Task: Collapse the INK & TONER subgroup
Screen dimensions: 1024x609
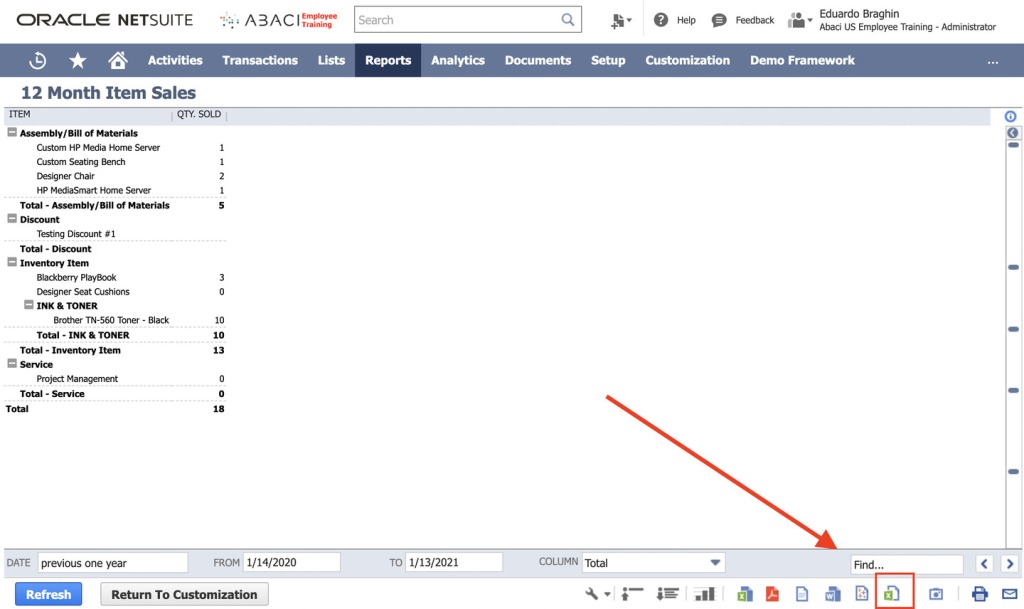Action: [30, 305]
